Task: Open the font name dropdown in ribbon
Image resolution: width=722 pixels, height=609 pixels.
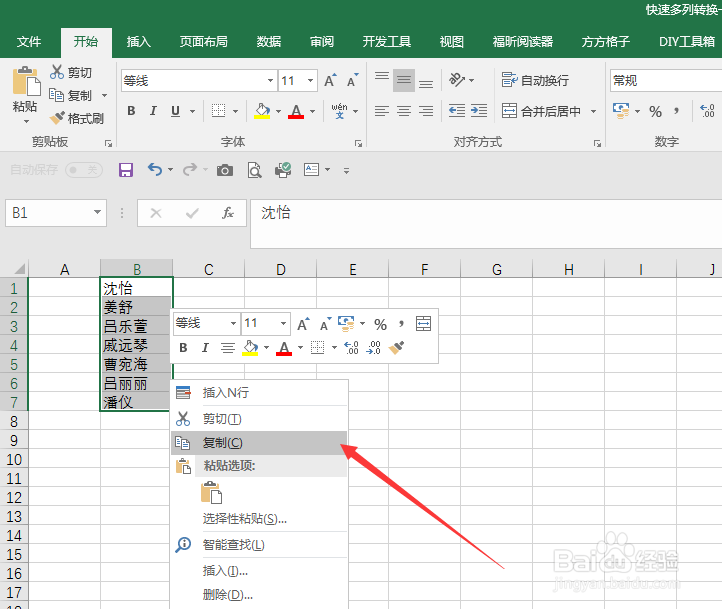Action: (x=270, y=81)
